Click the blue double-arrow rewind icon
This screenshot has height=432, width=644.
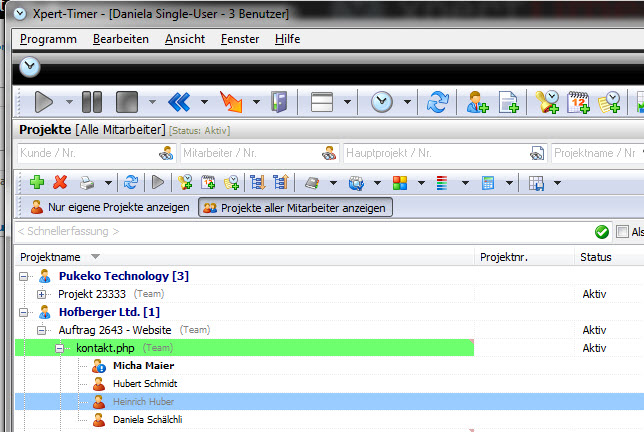point(179,102)
